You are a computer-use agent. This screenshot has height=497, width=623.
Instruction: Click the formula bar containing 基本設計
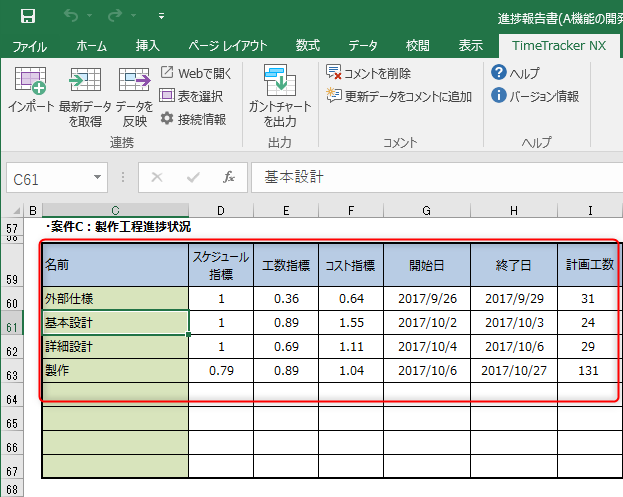430,177
